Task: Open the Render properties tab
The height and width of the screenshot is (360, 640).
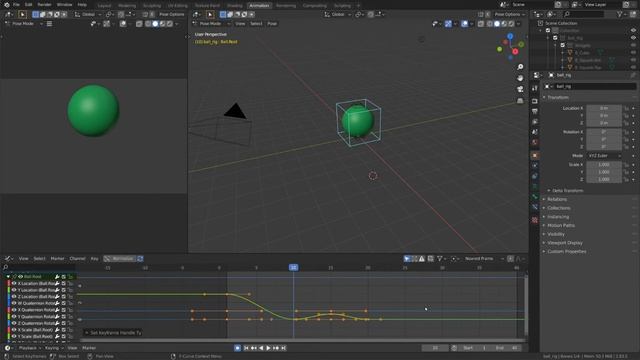Action: click(535, 101)
